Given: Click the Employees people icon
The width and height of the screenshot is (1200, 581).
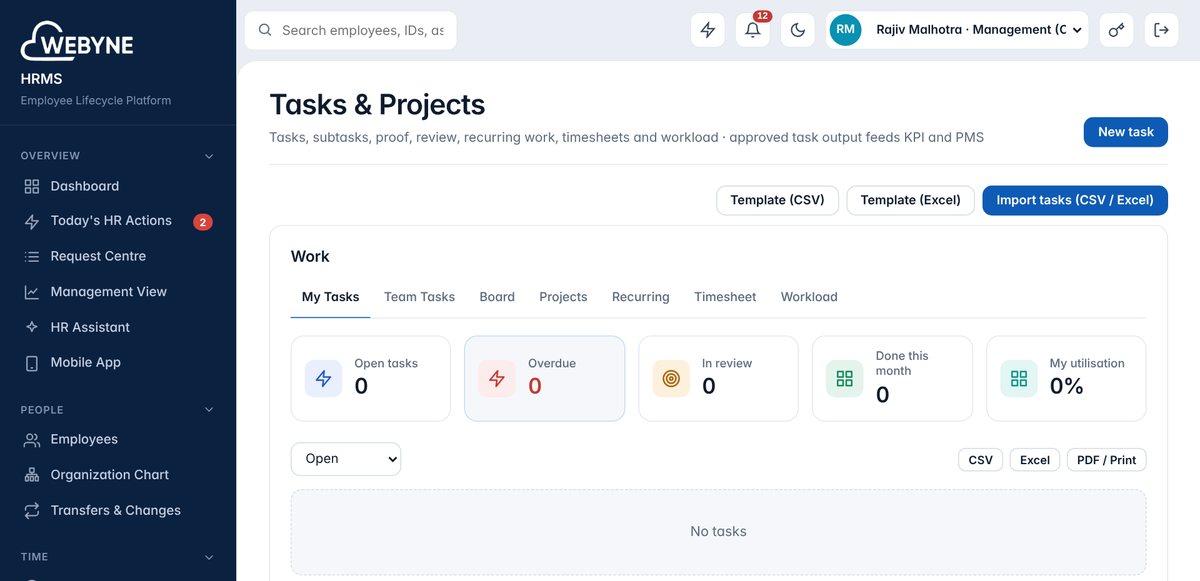Looking at the screenshot, I should [32, 440].
